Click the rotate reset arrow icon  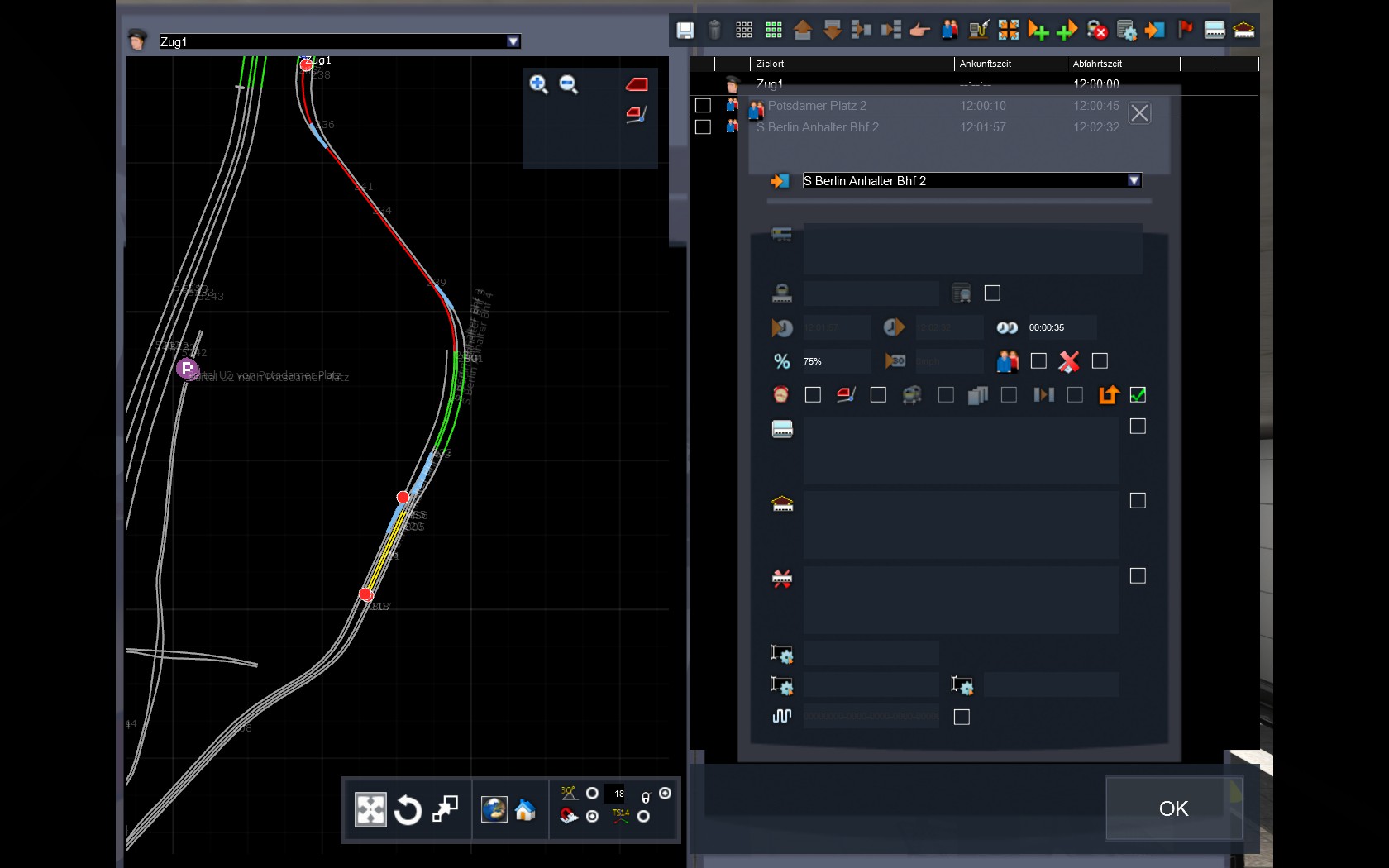point(408,810)
